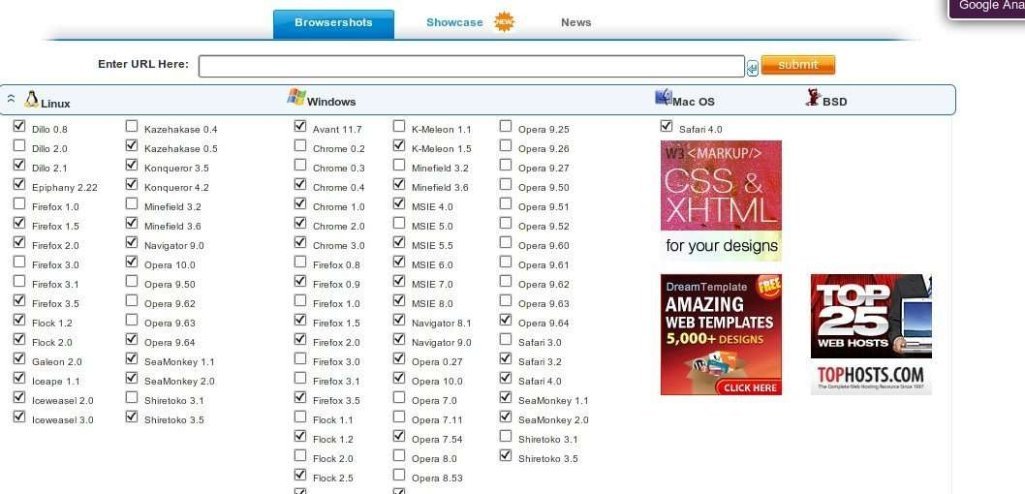Uncheck Opera 9.64 in the third Windows column

505,320
